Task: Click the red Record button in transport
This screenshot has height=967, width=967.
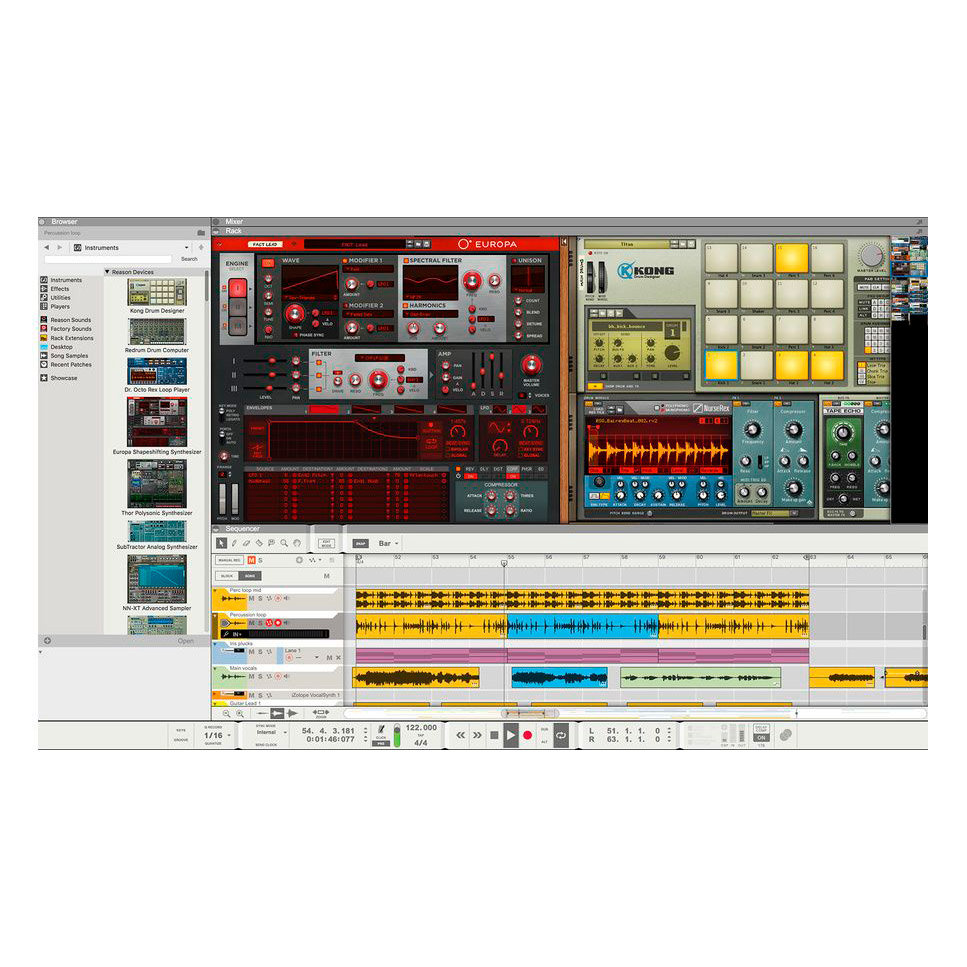Action: point(527,735)
